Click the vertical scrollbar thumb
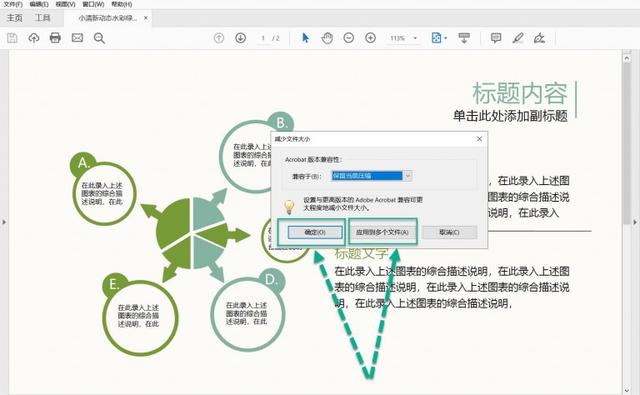The height and width of the screenshot is (395, 640). 627,143
